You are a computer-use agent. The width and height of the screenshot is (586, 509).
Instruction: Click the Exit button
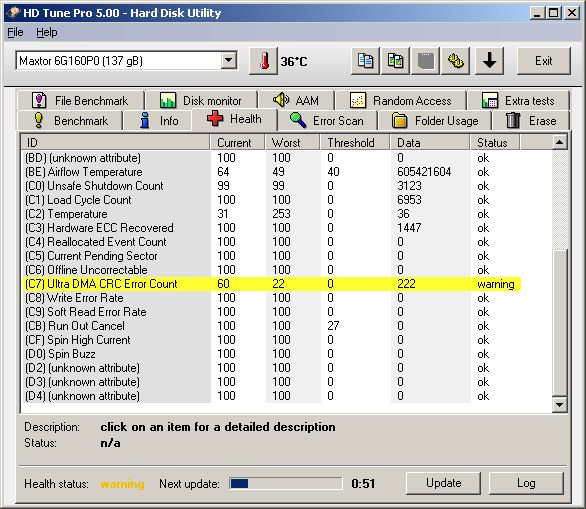[x=543, y=61]
